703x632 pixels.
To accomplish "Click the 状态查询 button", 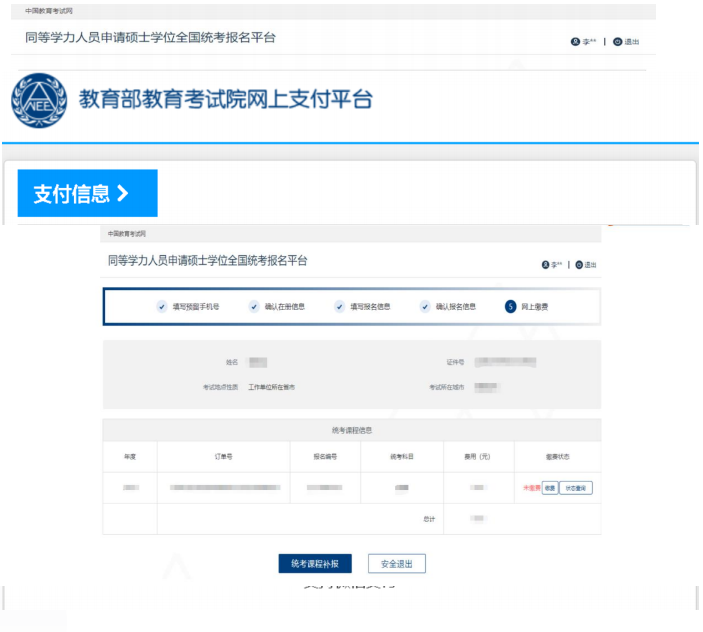I will coord(576,488).
